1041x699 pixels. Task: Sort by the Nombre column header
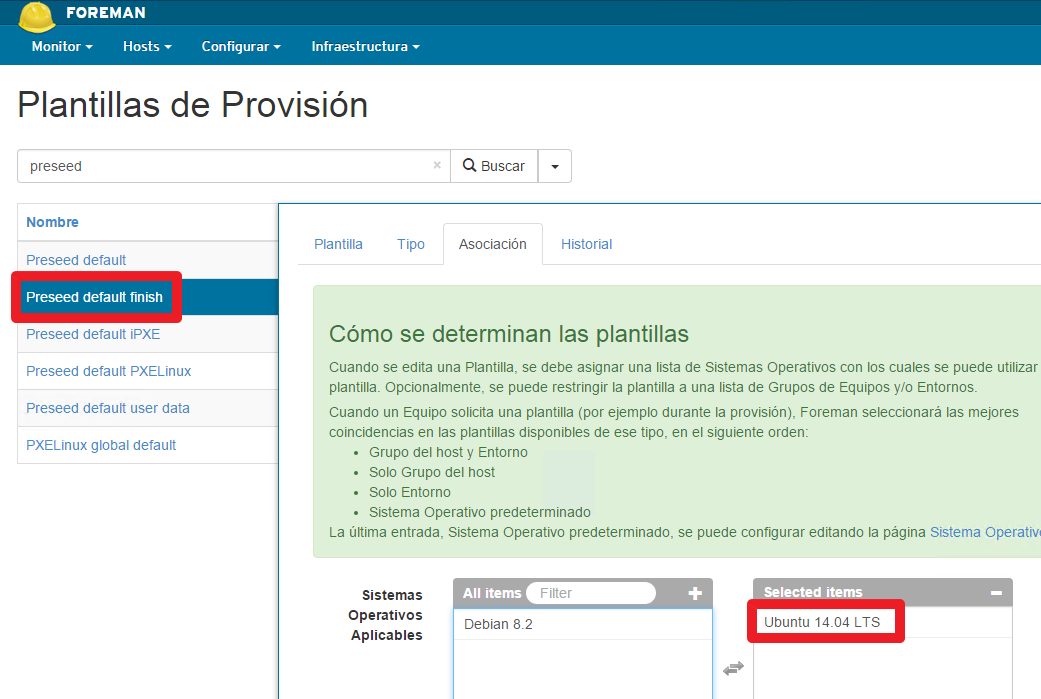52,222
